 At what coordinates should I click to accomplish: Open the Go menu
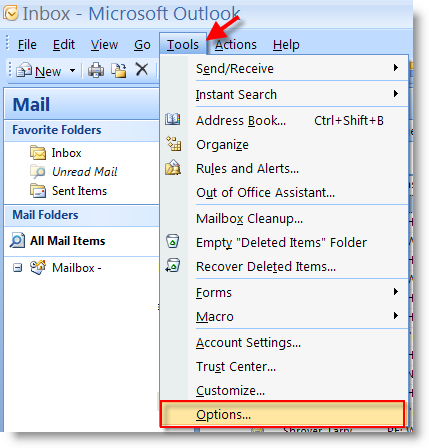click(x=142, y=45)
